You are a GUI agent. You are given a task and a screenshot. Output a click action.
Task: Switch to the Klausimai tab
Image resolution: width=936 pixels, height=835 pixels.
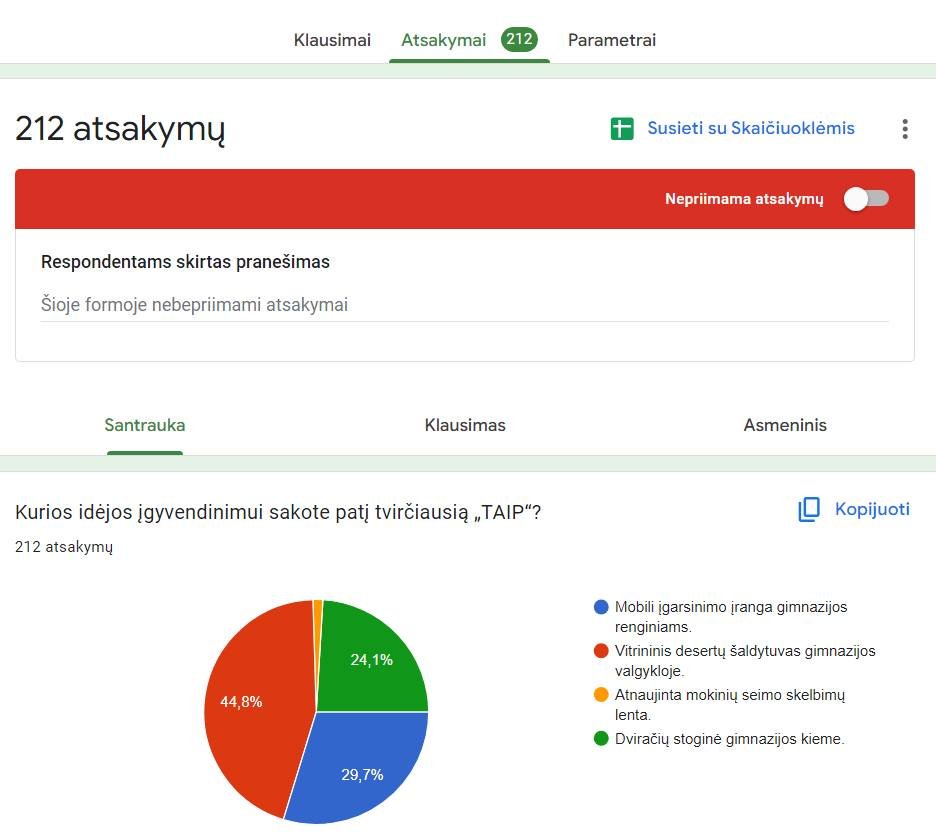332,40
